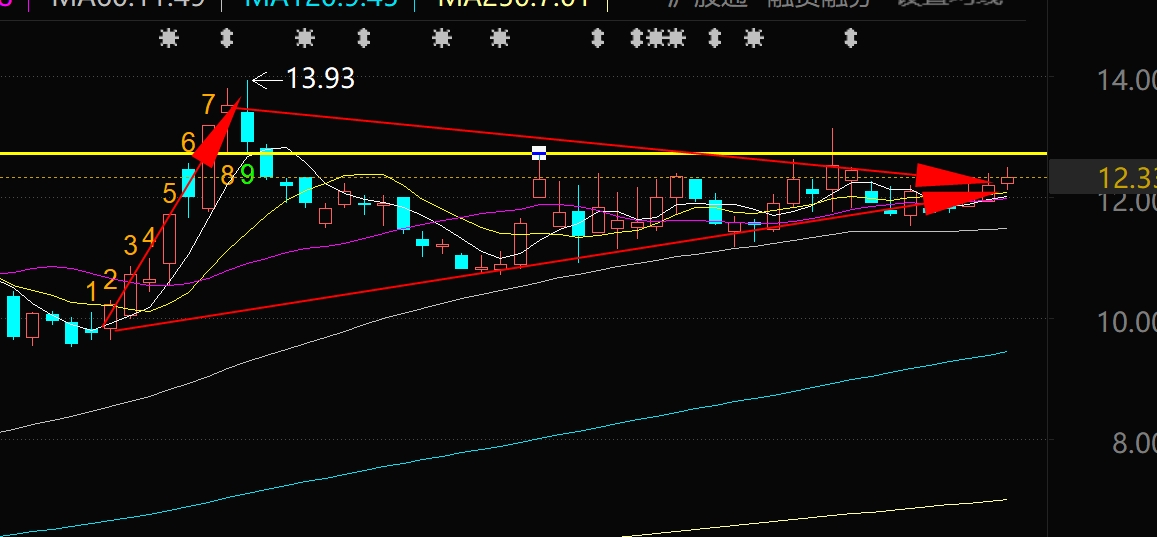Click the 14.00 price axis label
The height and width of the screenshot is (537, 1157).
[1127, 80]
